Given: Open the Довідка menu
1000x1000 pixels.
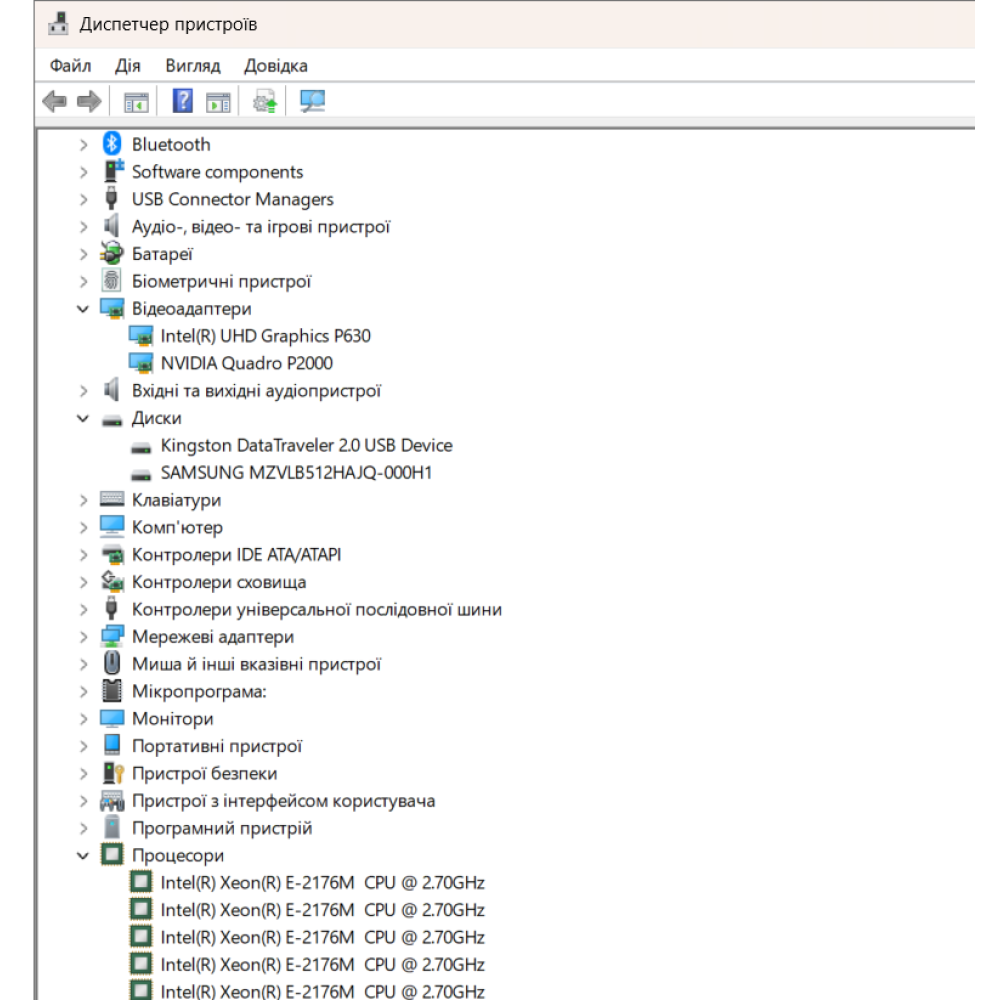Looking at the screenshot, I should click(275, 66).
